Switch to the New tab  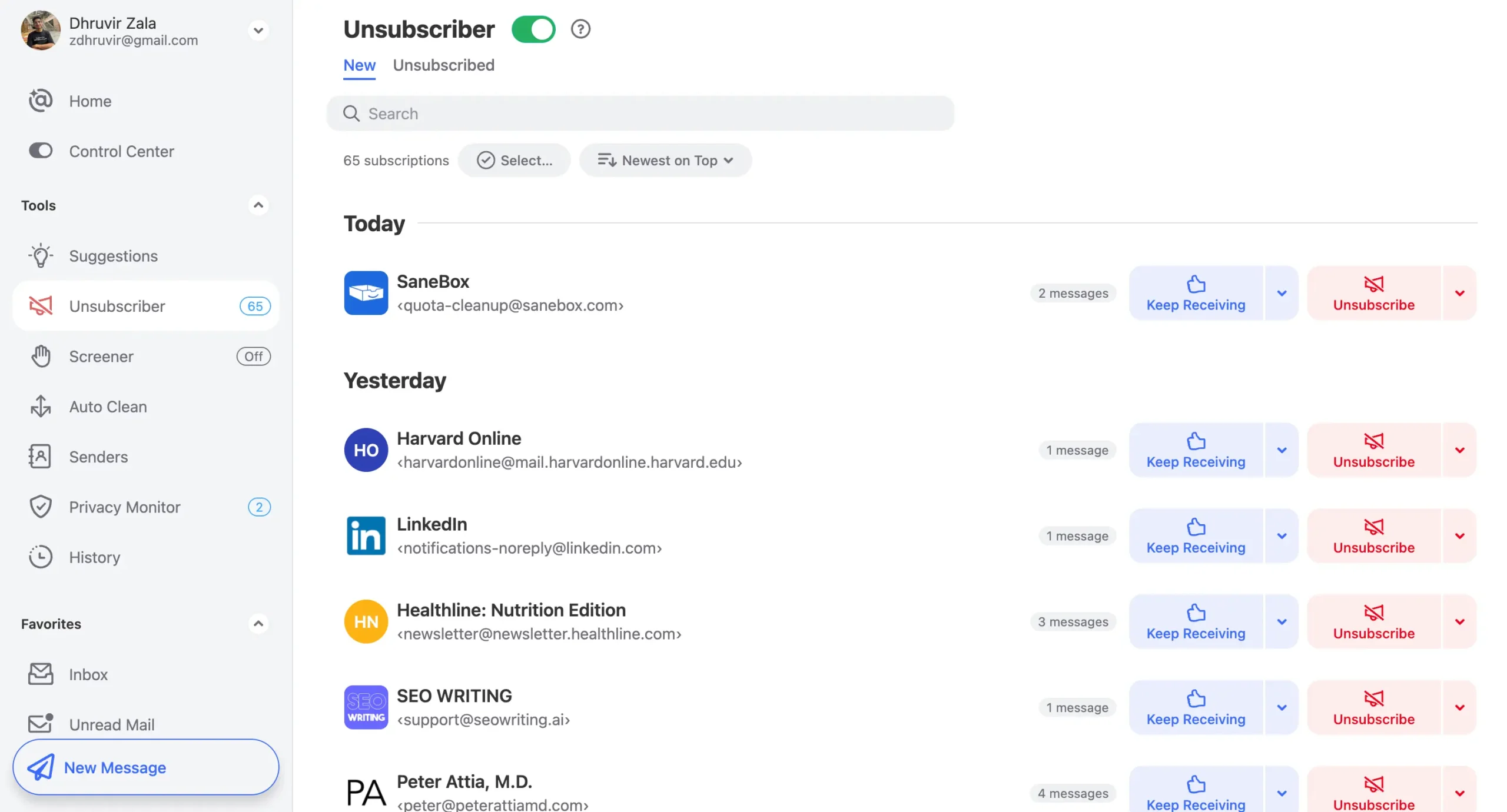(x=359, y=65)
